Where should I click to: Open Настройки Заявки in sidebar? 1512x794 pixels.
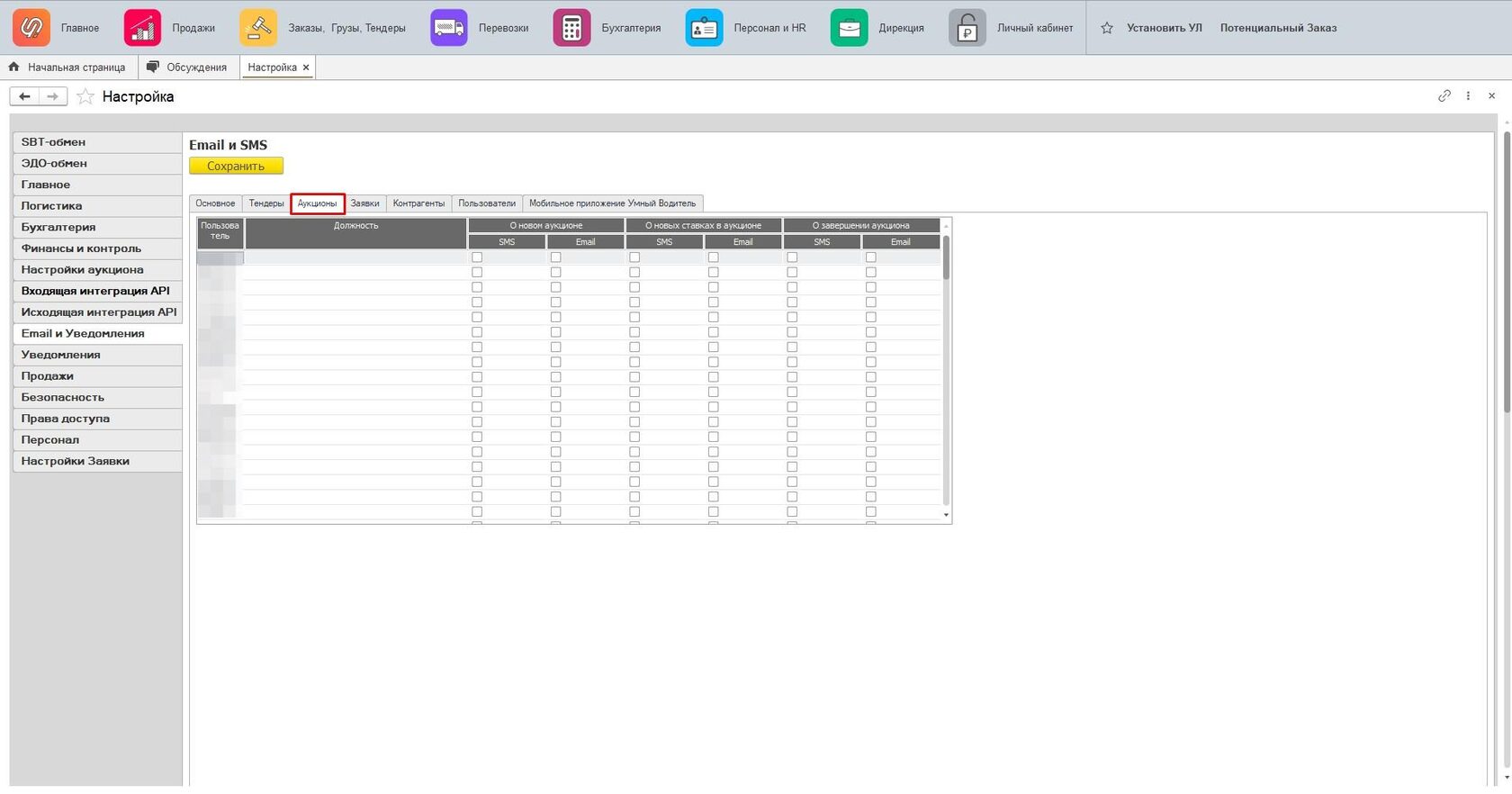pyautogui.click(x=97, y=461)
